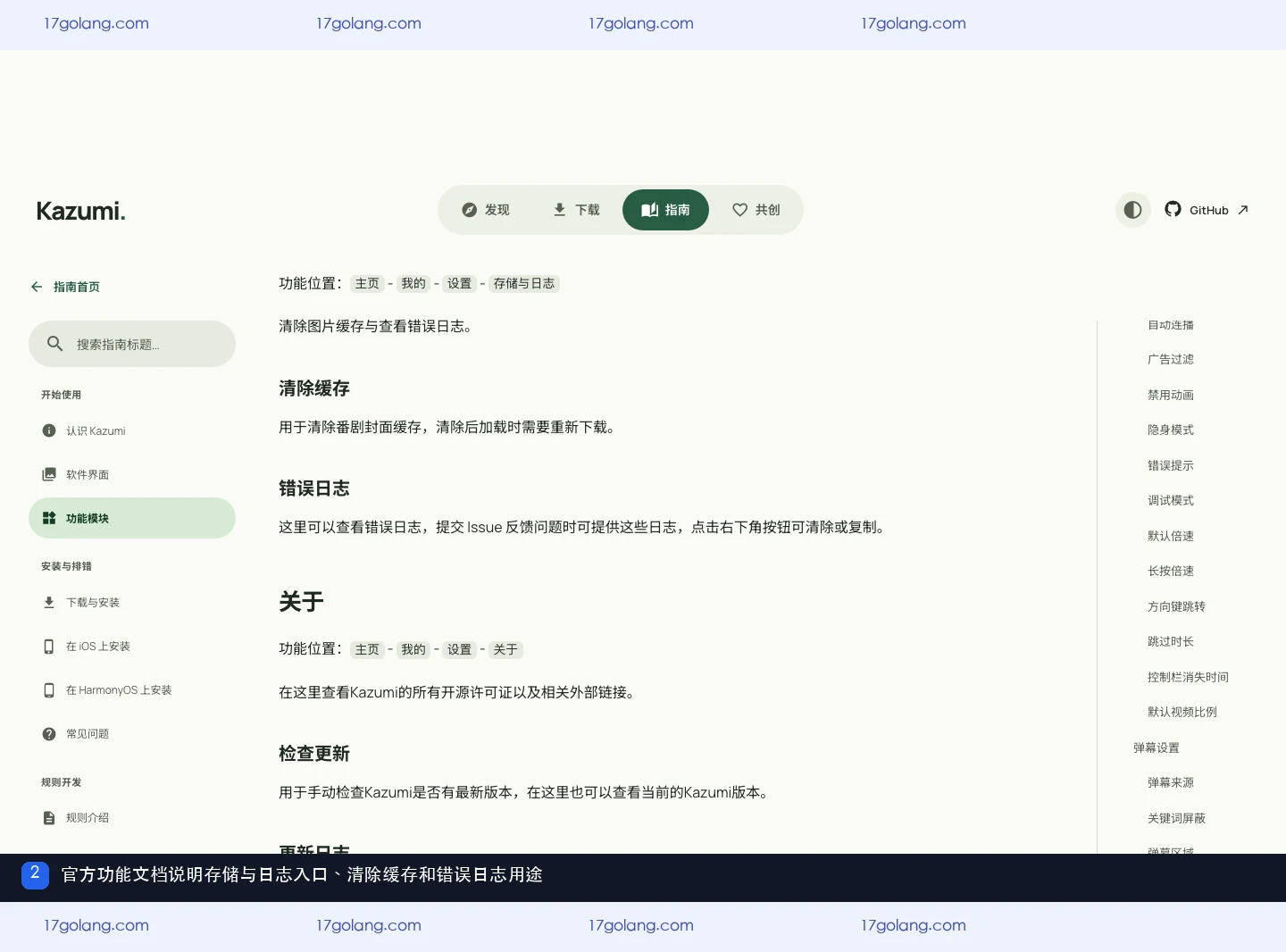The image size is (1286, 952).
Task: Toggle the dark/light theme button
Action: [1132, 210]
